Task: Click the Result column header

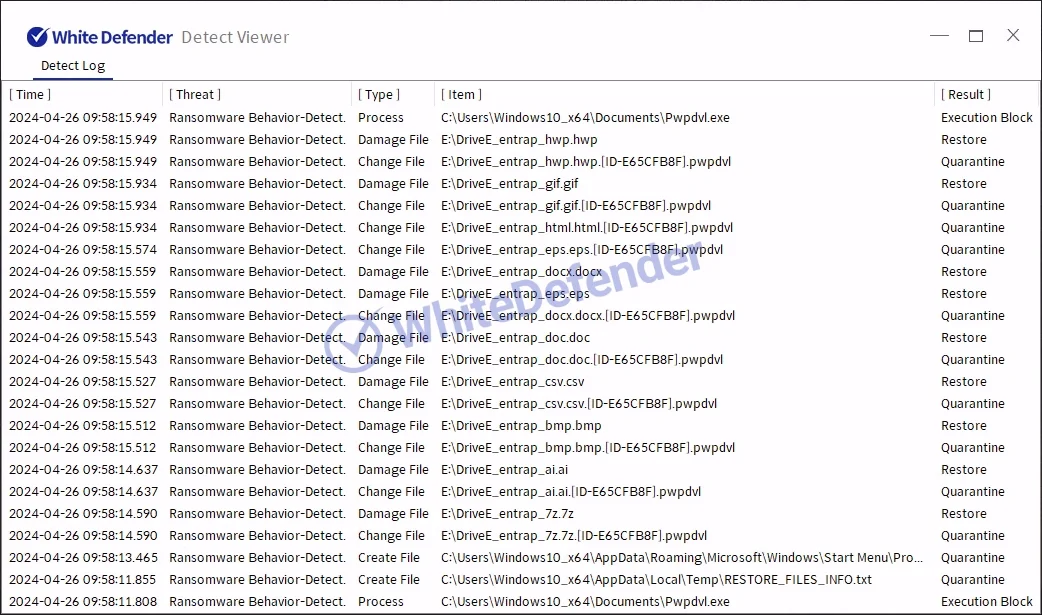Action: click(x=966, y=95)
